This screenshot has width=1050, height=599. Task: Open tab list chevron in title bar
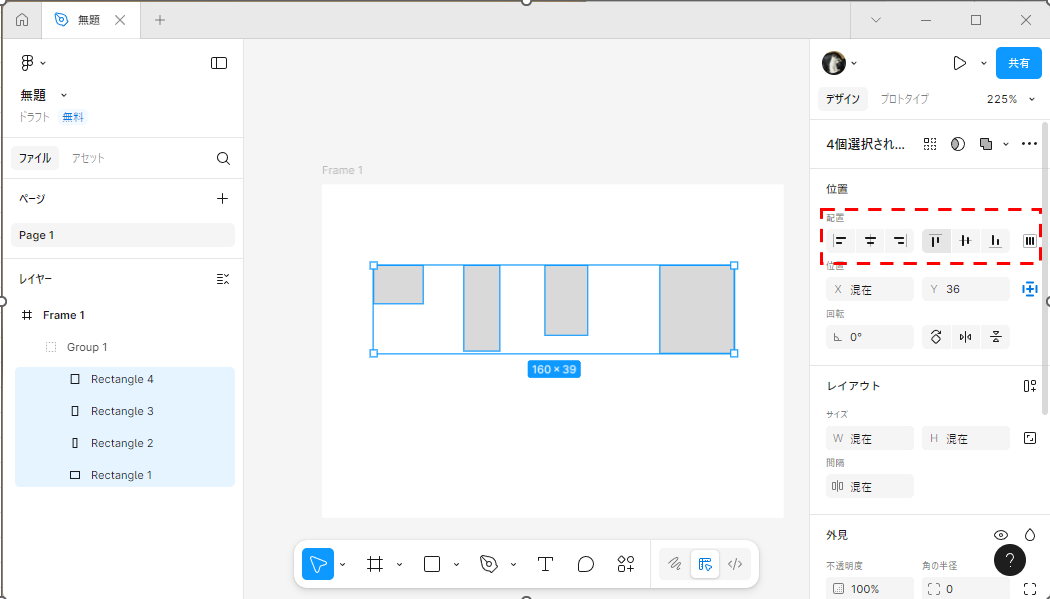click(x=875, y=20)
